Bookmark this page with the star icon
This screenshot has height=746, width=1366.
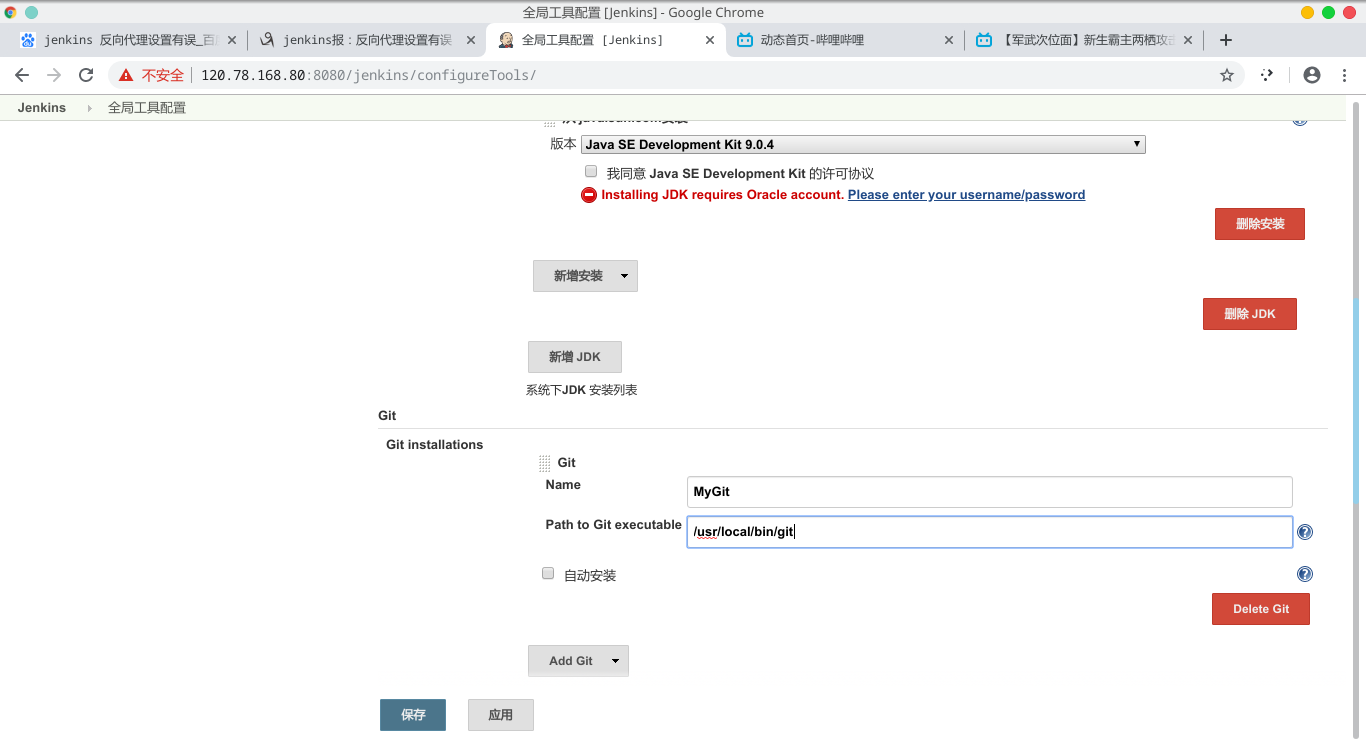1227,75
